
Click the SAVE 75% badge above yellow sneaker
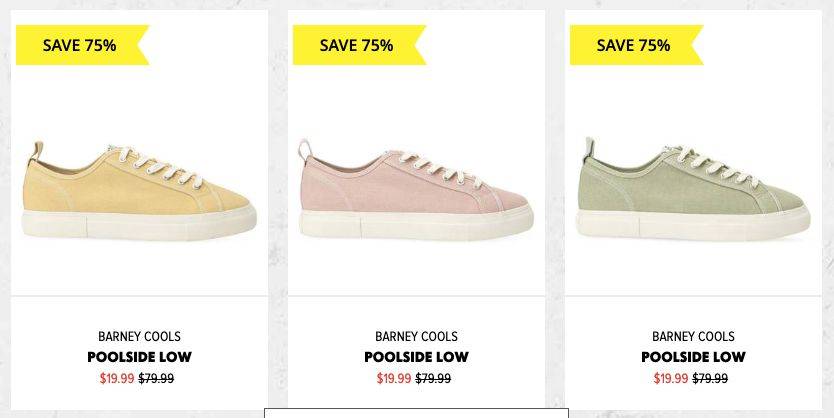pos(82,45)
